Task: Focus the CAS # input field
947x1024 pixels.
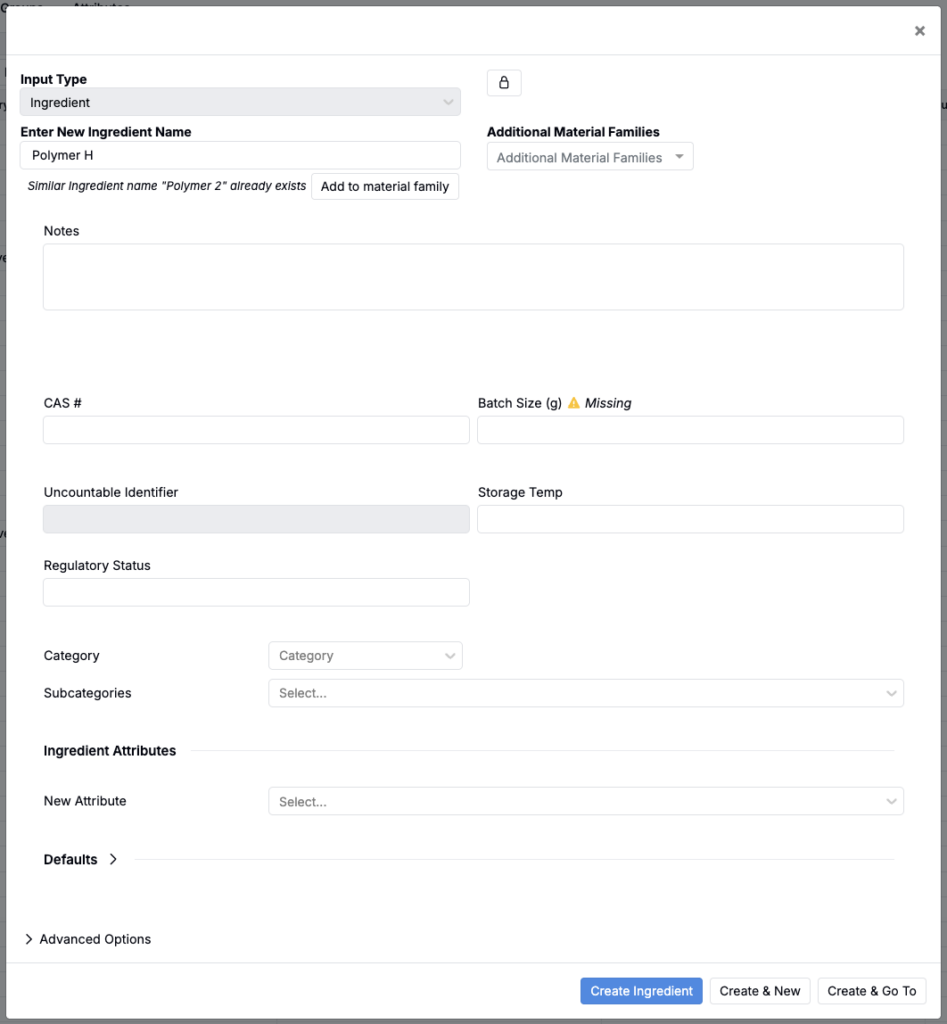Action: tap(256, 430)
